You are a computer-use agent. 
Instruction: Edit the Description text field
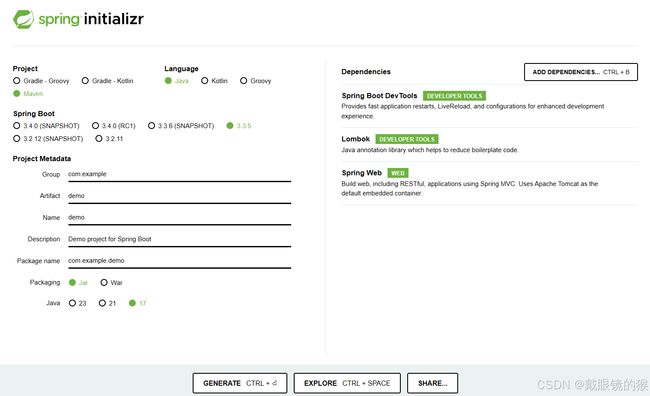click(x=179, y=239)
